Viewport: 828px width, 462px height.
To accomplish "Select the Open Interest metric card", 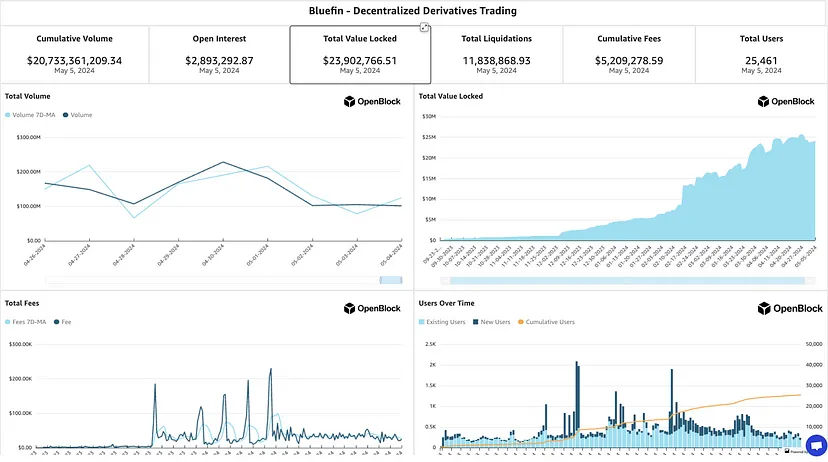I will pyautogui.click(x=219, y=54).
